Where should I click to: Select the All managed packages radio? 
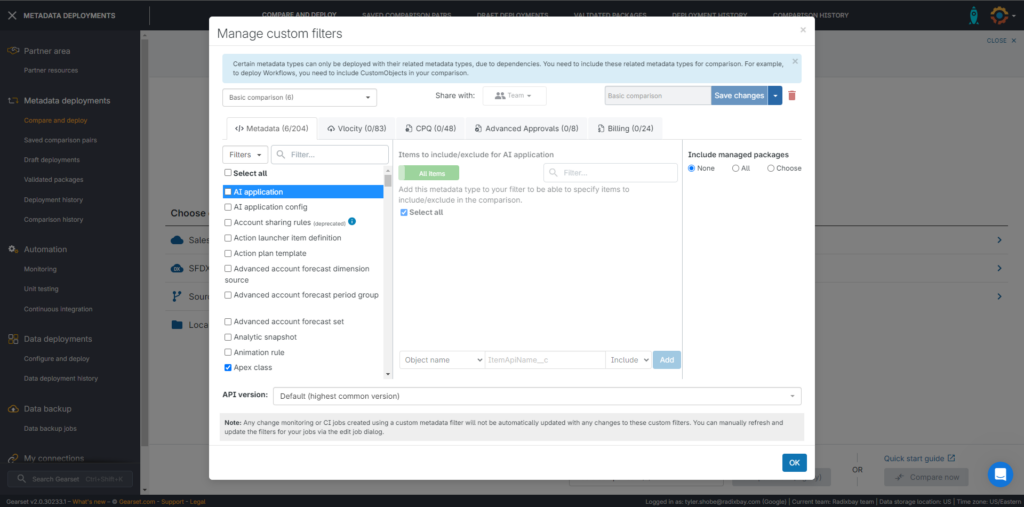click(x=735, y=169)
